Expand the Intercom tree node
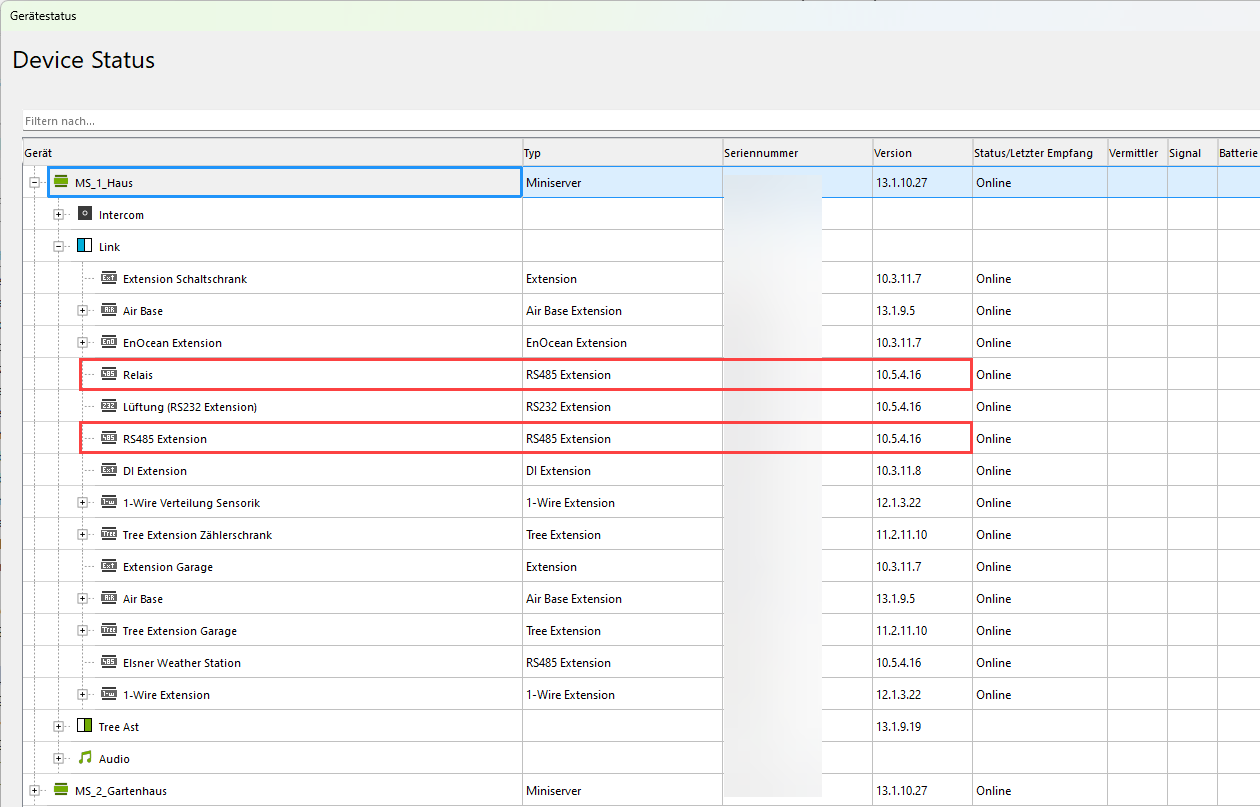This screenshot has width=1260, height=807. [59, 215]
